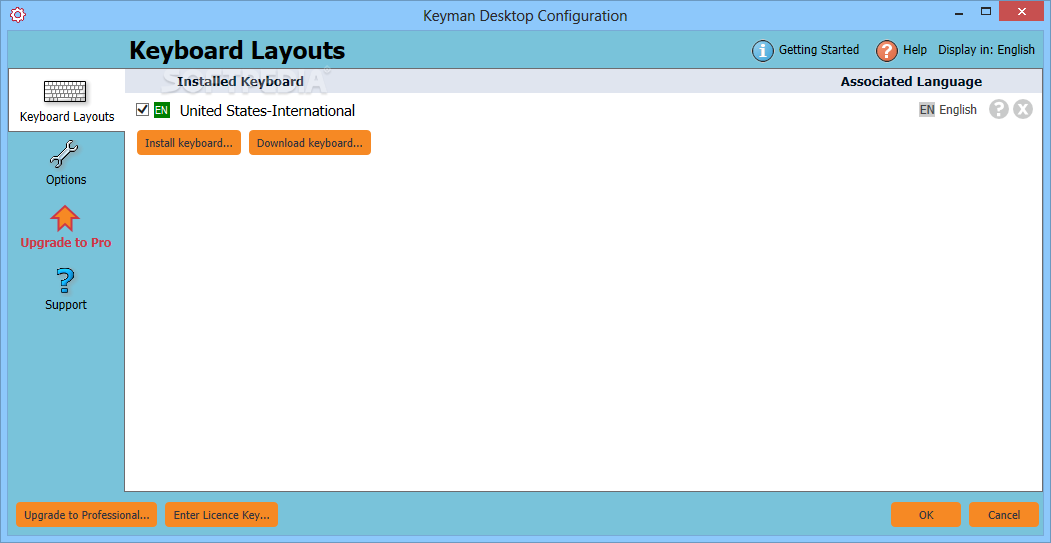This screenshot has width=1051, height=543.
Task: Select the United States-International keyboard name
Action: coord(267,111)
